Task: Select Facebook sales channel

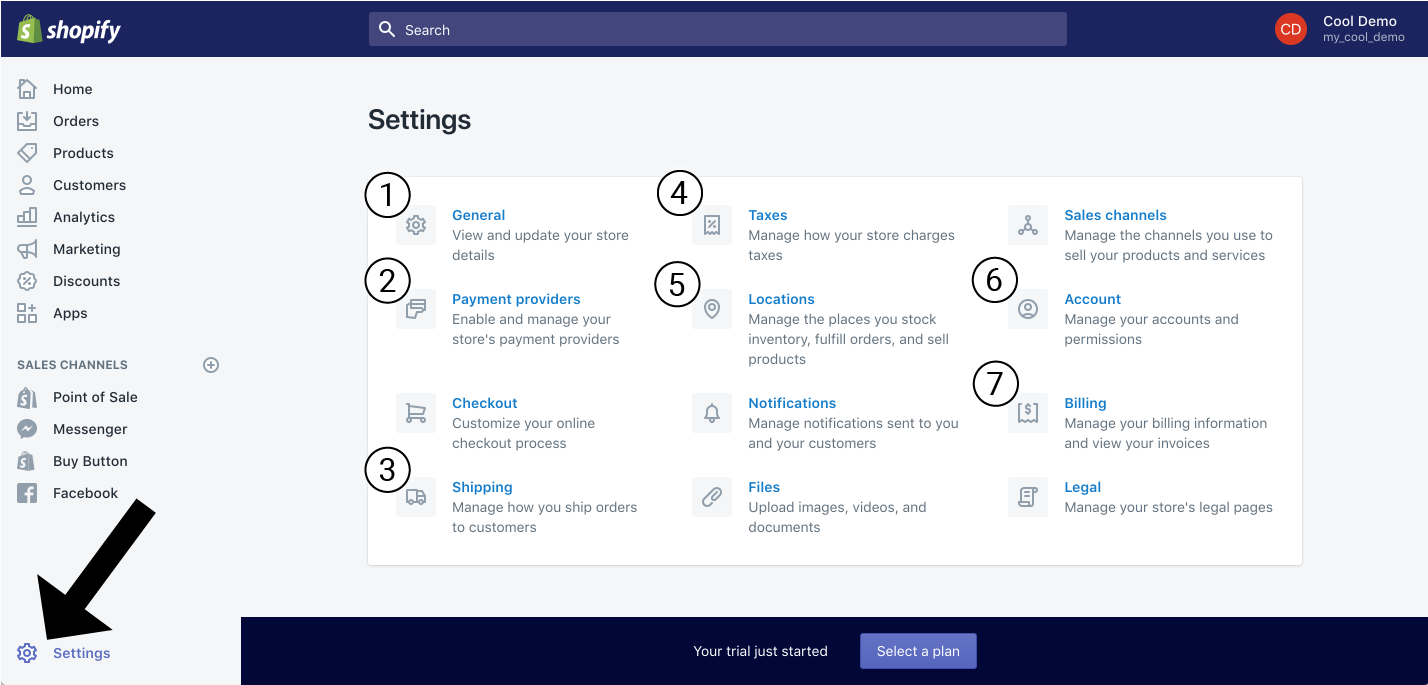Action: tap(85, 493)
